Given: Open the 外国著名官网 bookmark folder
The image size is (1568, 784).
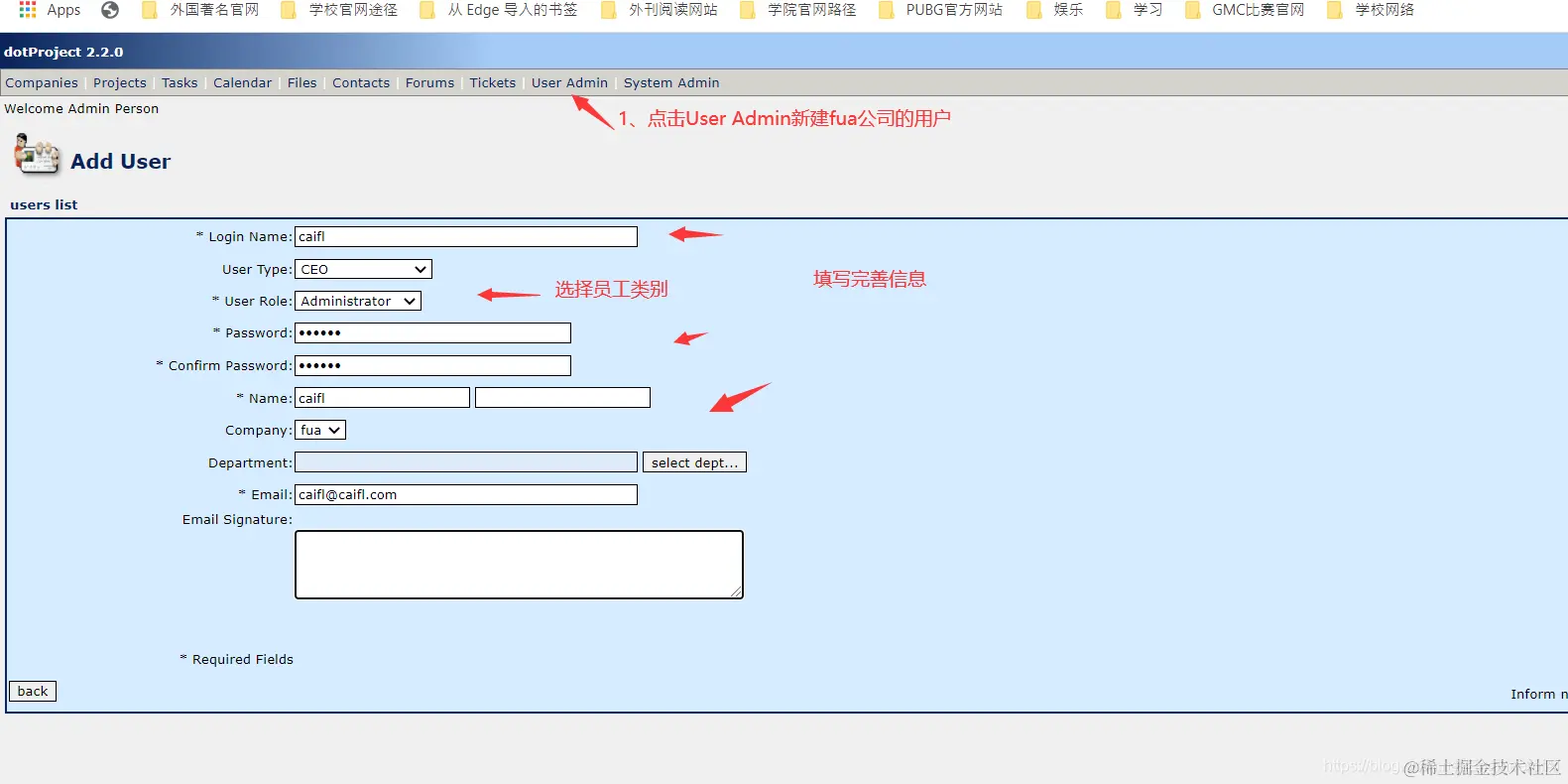Looking at the screenshot, I should [200, 10].
